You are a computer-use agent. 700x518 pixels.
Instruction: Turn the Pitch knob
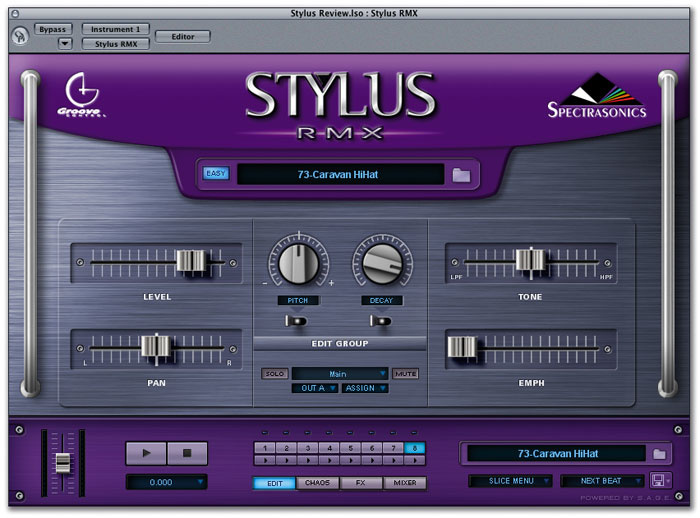298,263
